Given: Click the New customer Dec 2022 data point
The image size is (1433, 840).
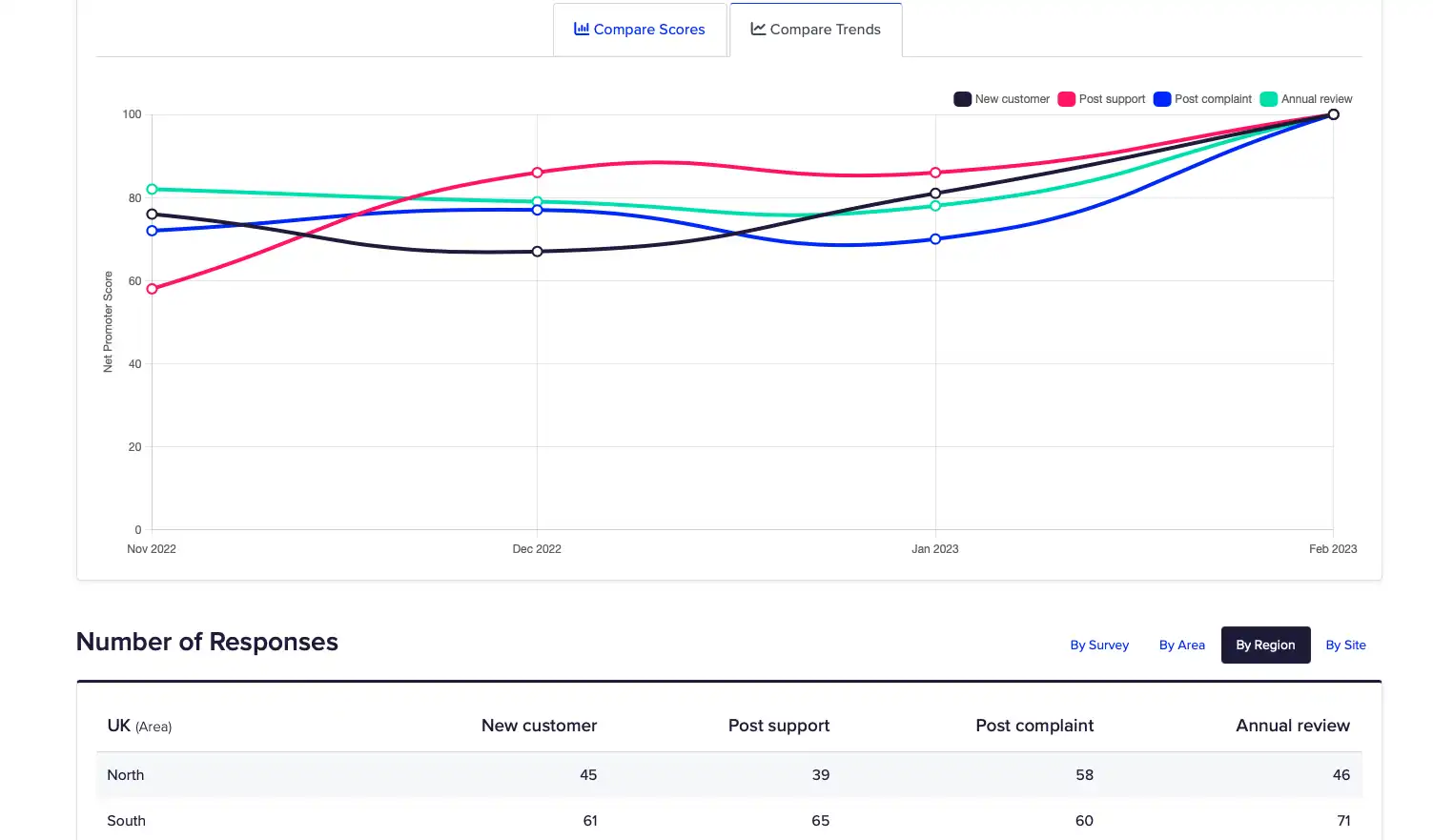Looking at the screenshot, I should (537, 252).
